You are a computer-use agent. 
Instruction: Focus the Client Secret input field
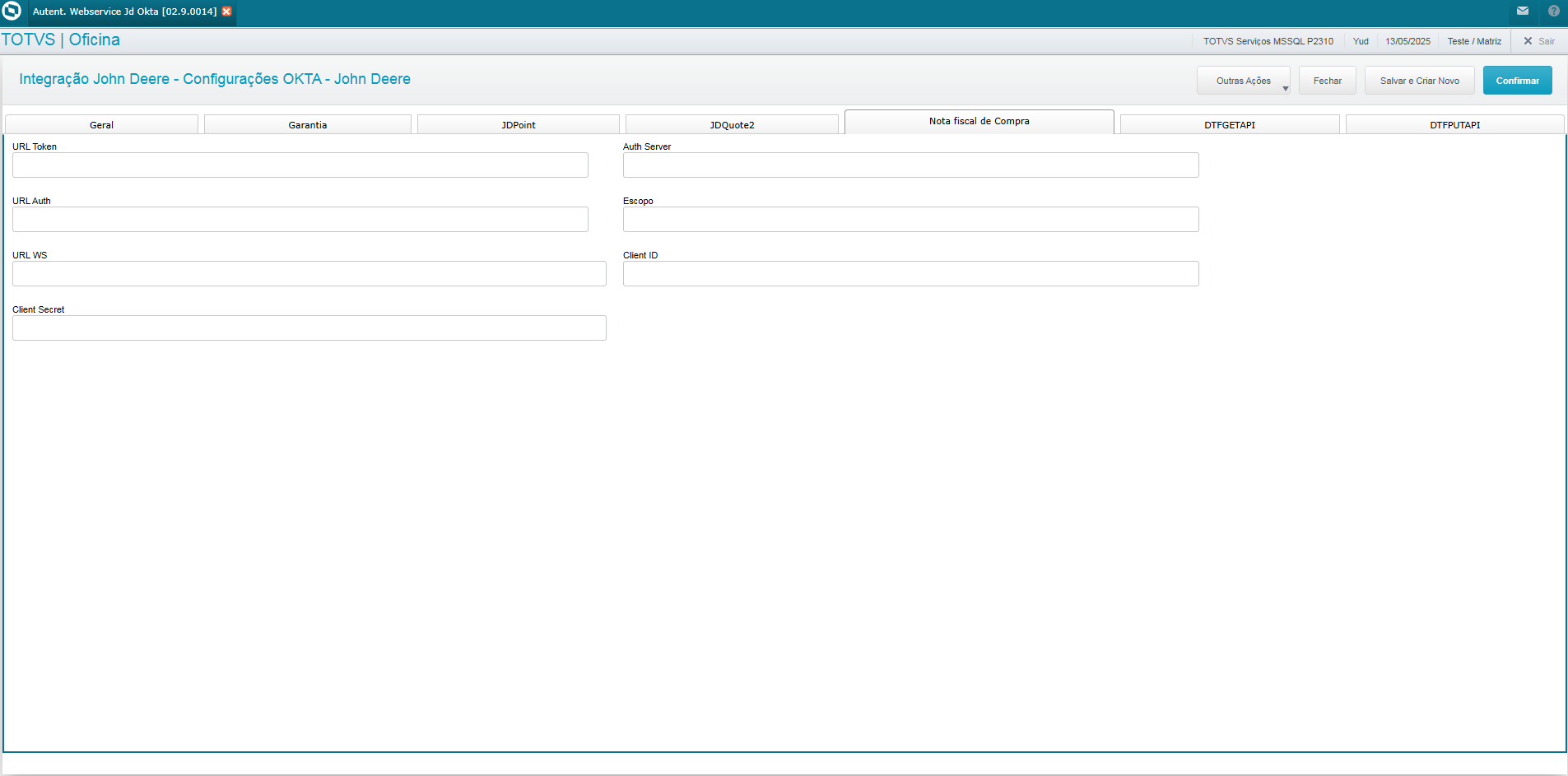point(309,328)
